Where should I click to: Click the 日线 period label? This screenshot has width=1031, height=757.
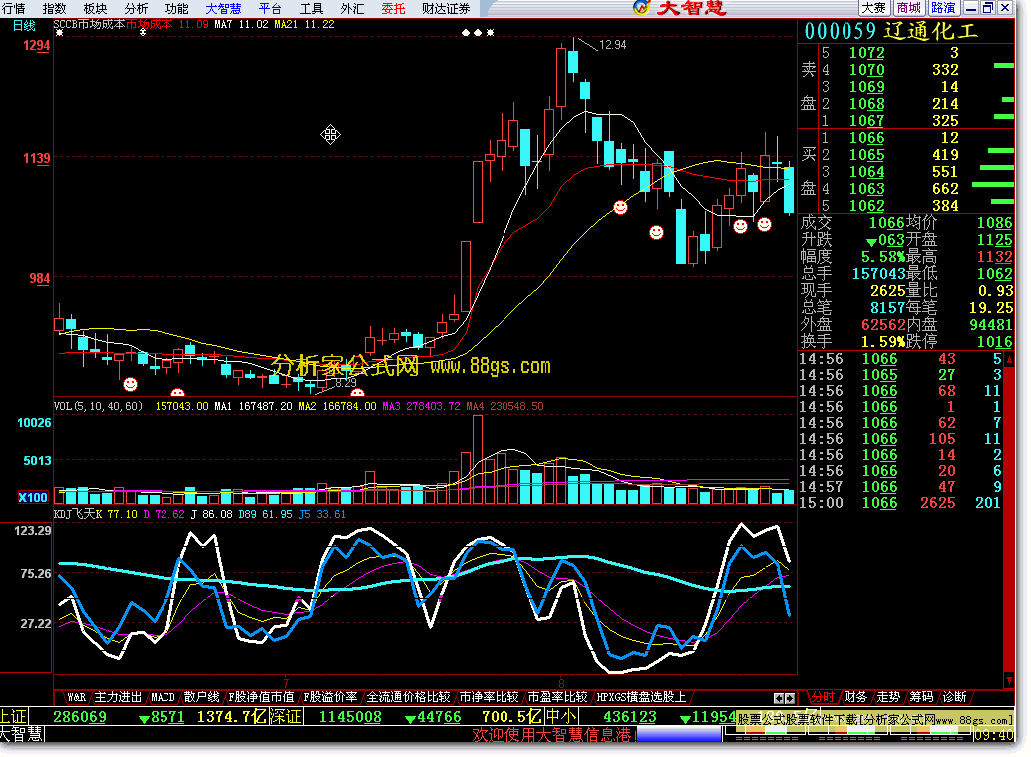click(x=24, y=26)
